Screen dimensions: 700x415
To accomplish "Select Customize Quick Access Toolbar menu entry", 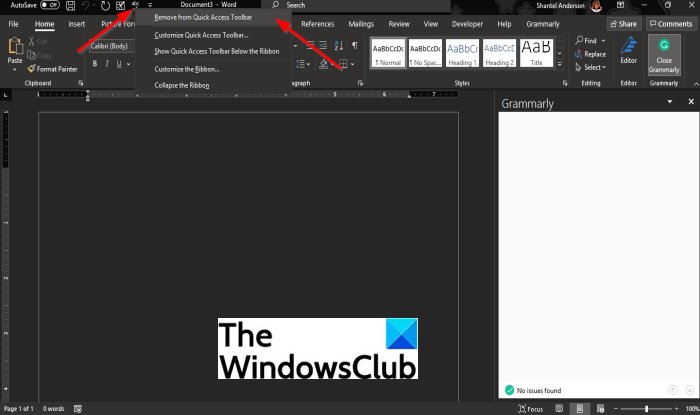I will click(x=201, y=35).
